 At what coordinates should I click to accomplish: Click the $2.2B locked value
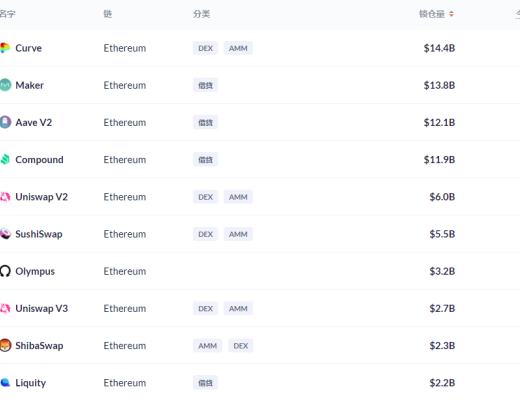tap(442, 383)
